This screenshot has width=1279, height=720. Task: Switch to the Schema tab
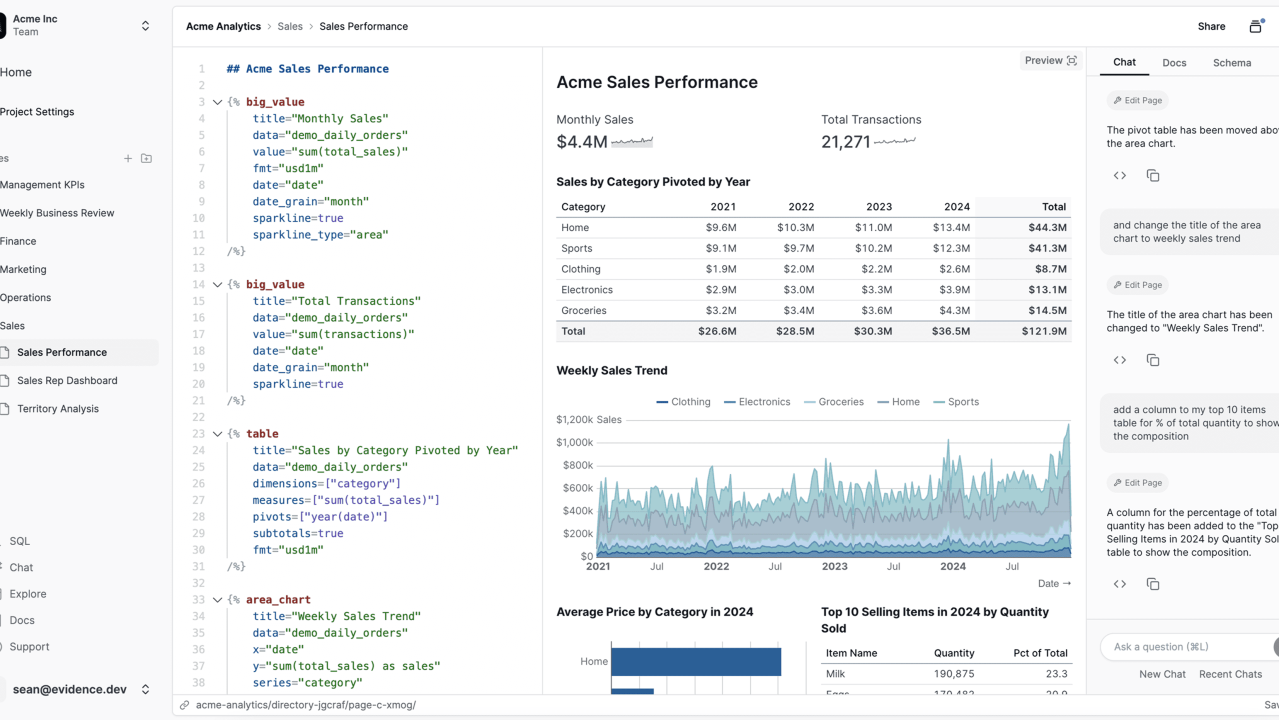1231,63
